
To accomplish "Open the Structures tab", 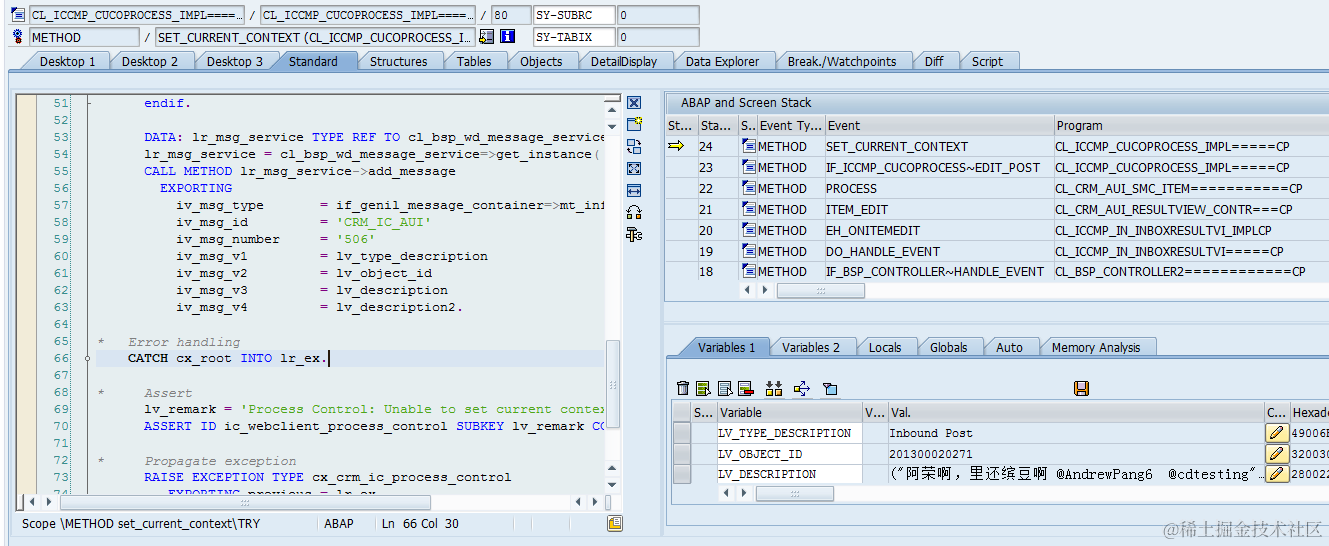I will point(398,61).
